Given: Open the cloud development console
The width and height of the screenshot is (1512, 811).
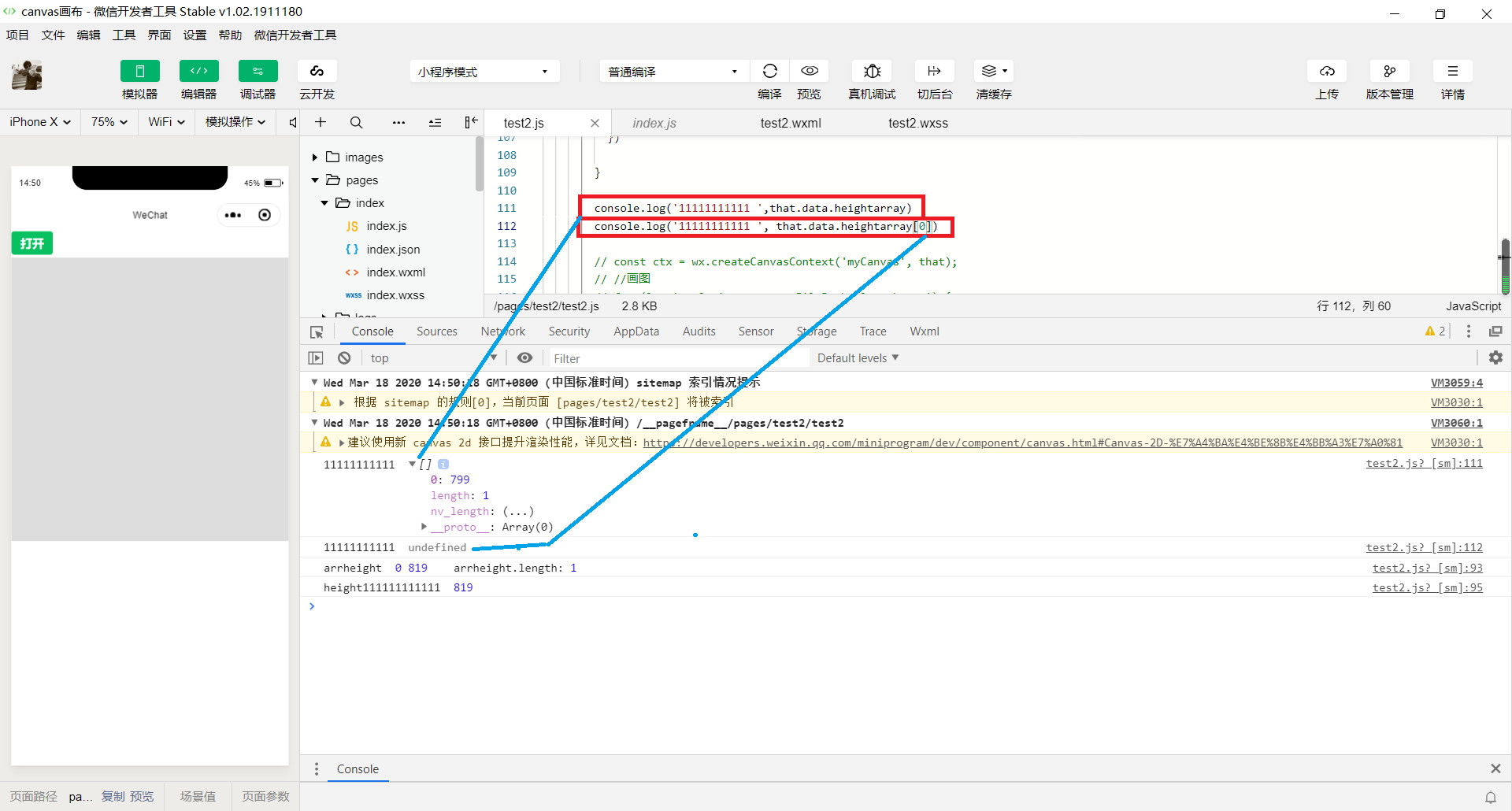Looking at the screenshot, I should click(x=317, y=71).
